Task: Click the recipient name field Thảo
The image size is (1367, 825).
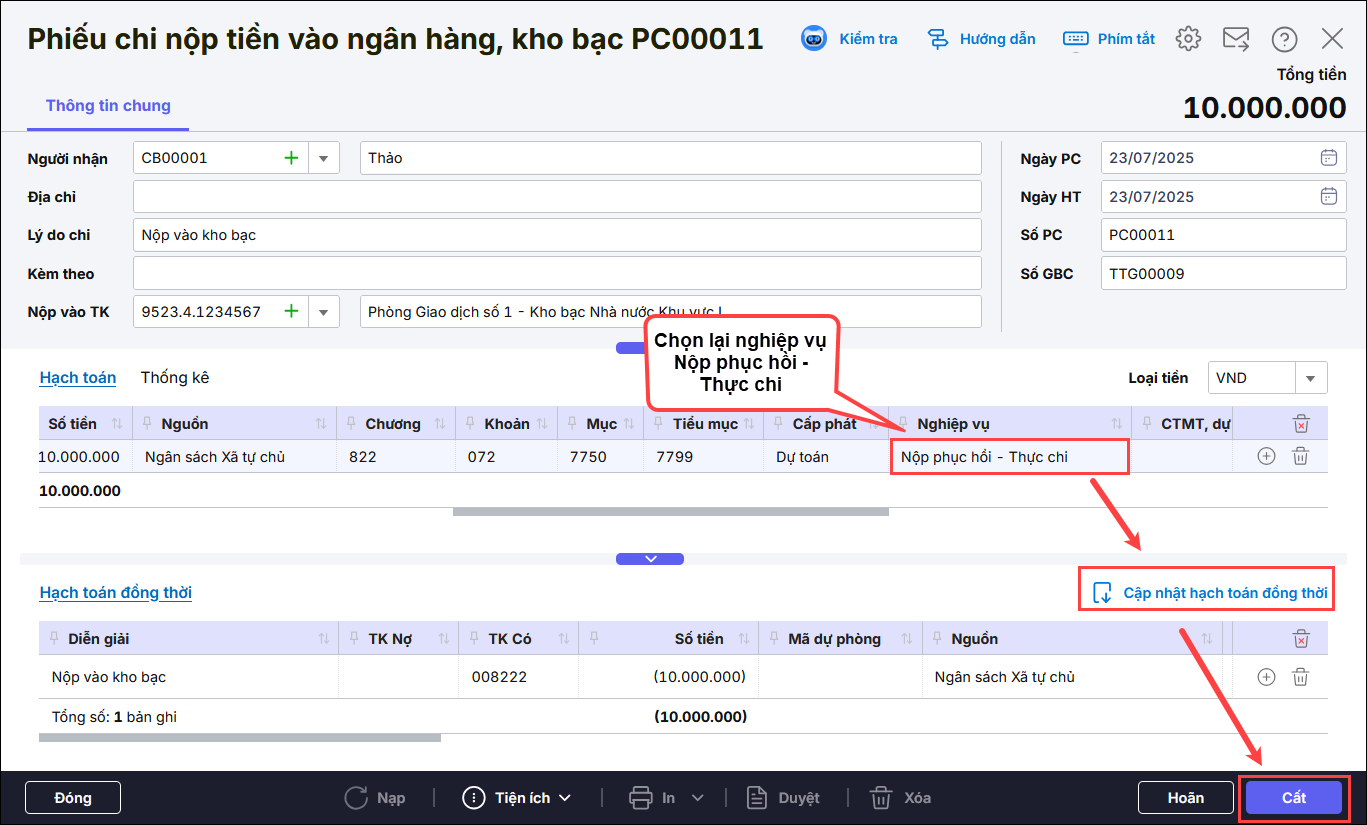Action: click(671, 158)
